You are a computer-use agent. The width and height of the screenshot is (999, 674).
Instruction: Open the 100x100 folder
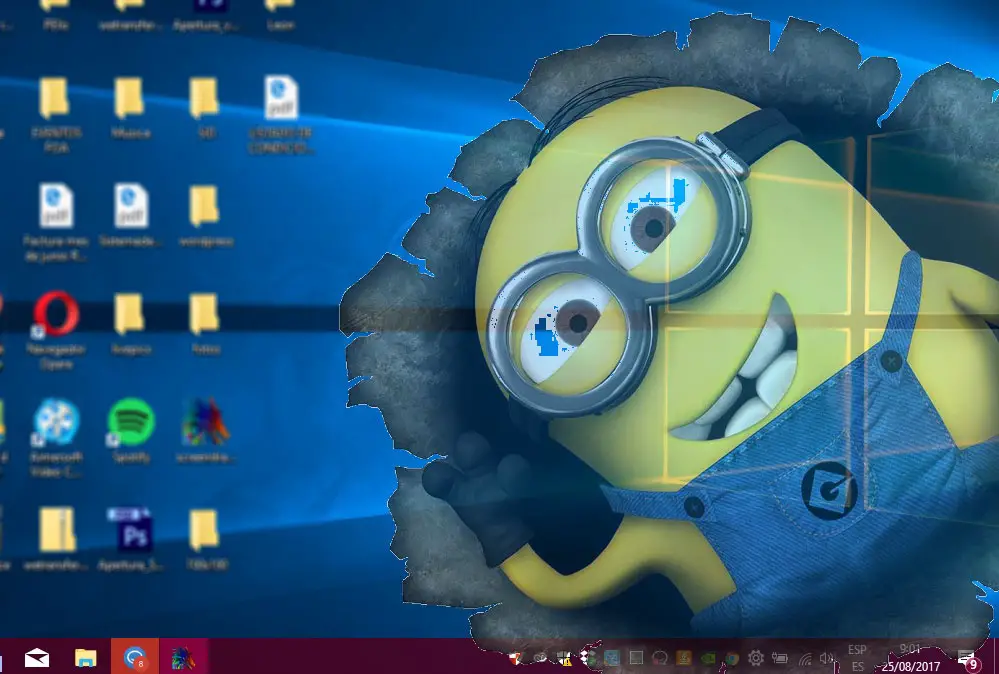(204, 530)
